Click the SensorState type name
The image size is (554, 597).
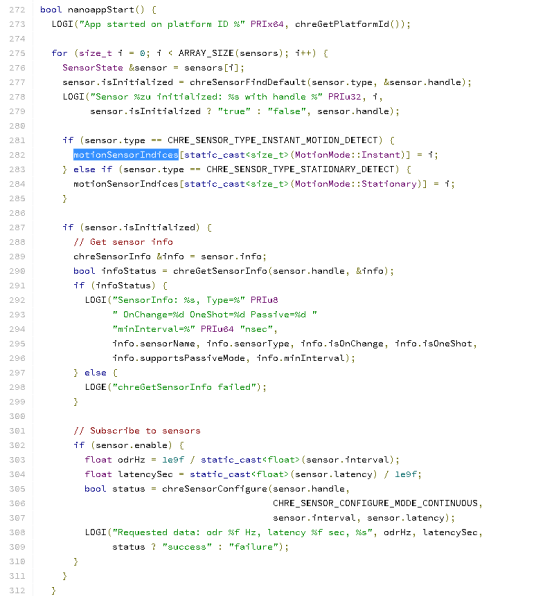pyautogui.click(x=93, y=68)
